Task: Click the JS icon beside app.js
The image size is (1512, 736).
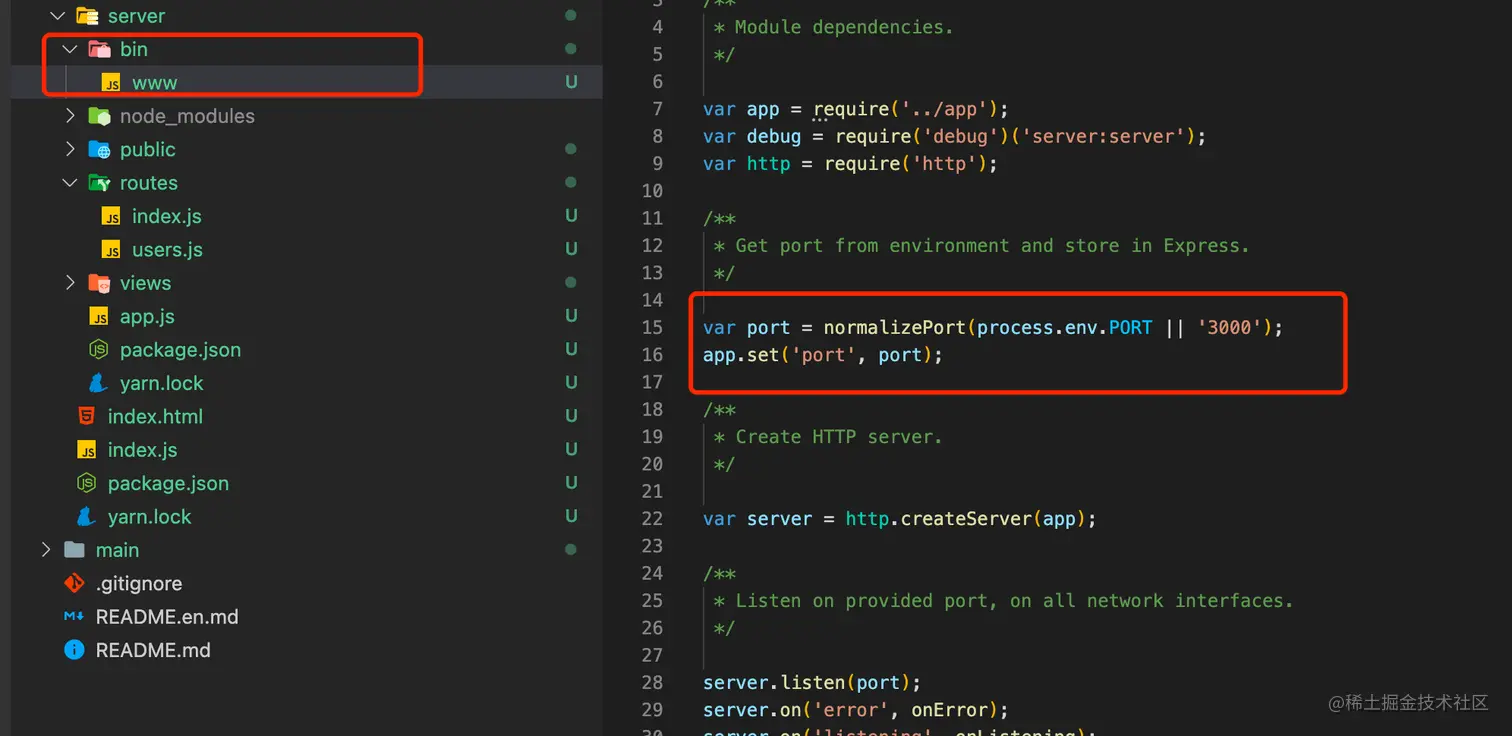Action: tap(99, 316)
